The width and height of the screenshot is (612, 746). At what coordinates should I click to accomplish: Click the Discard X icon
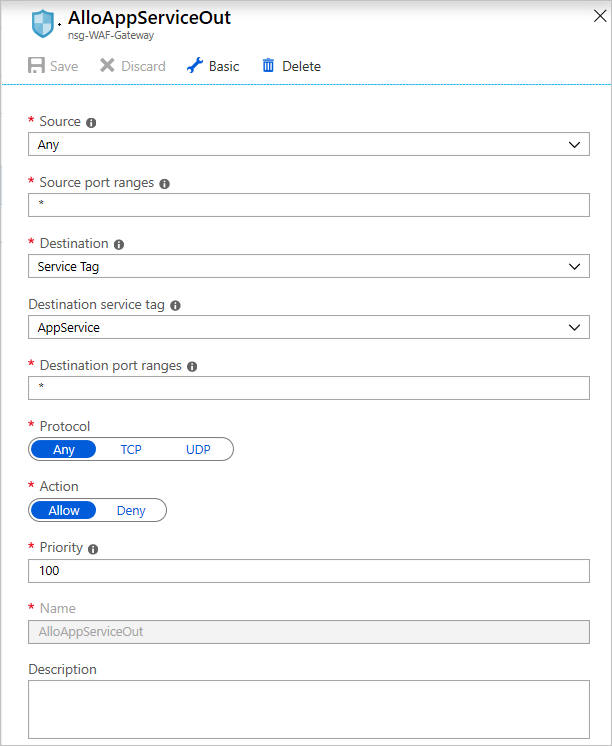tap(107, 66)
